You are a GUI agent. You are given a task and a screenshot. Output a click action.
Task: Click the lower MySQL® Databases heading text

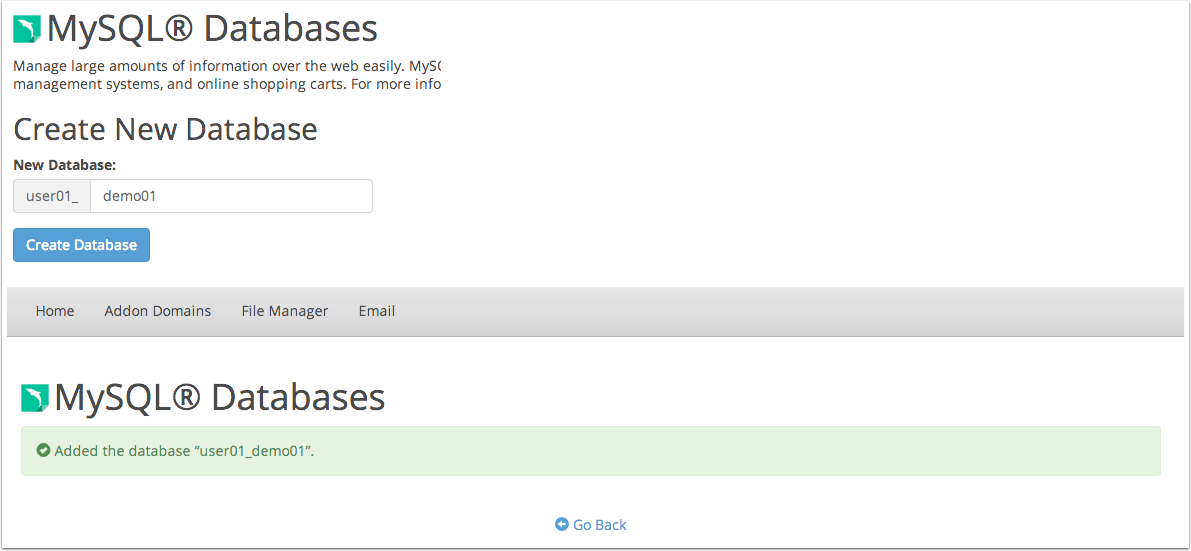tap(220, 397)
